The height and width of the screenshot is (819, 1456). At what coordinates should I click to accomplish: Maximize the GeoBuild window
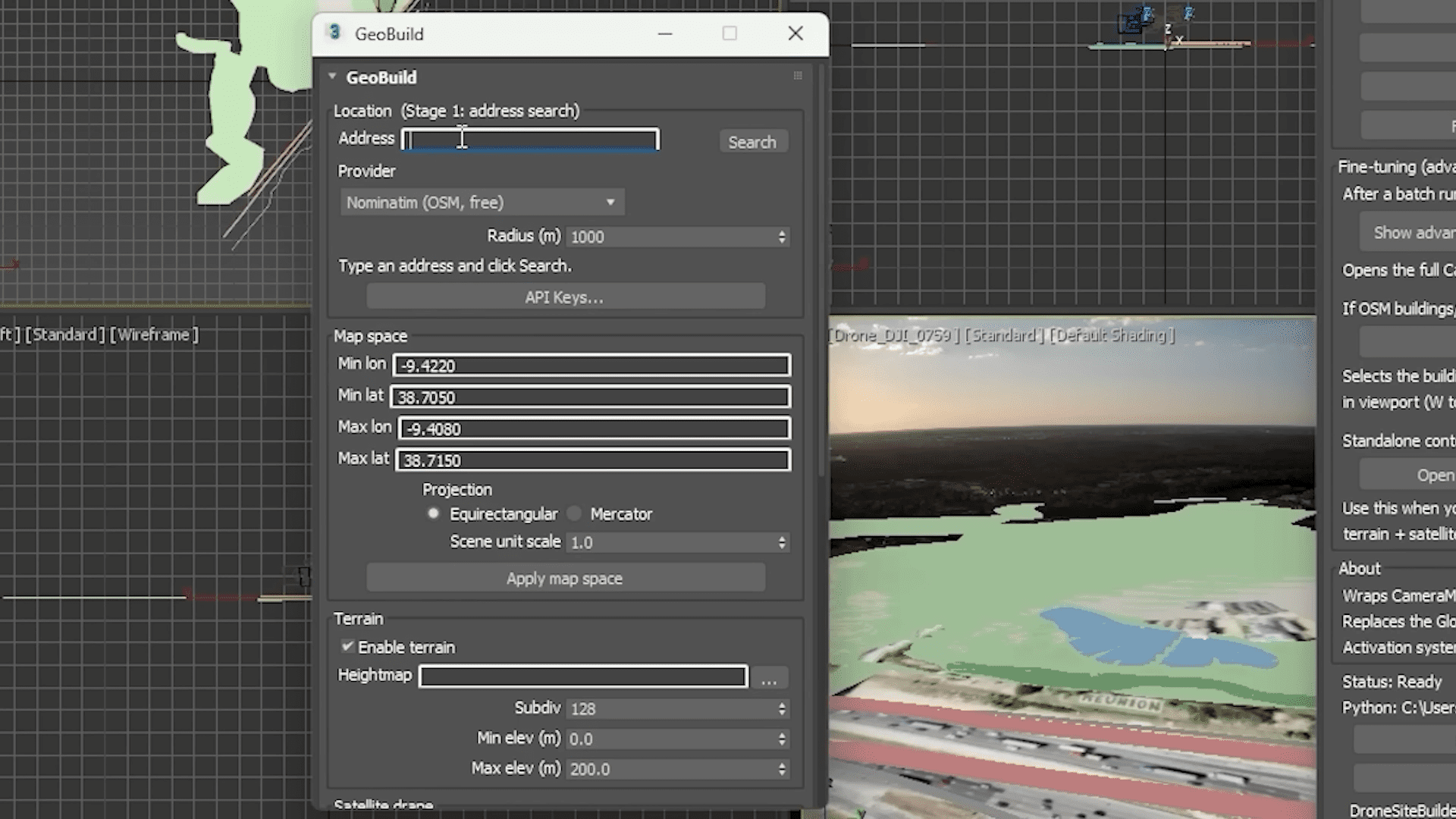pyautogui.click(x=730, y=33)
